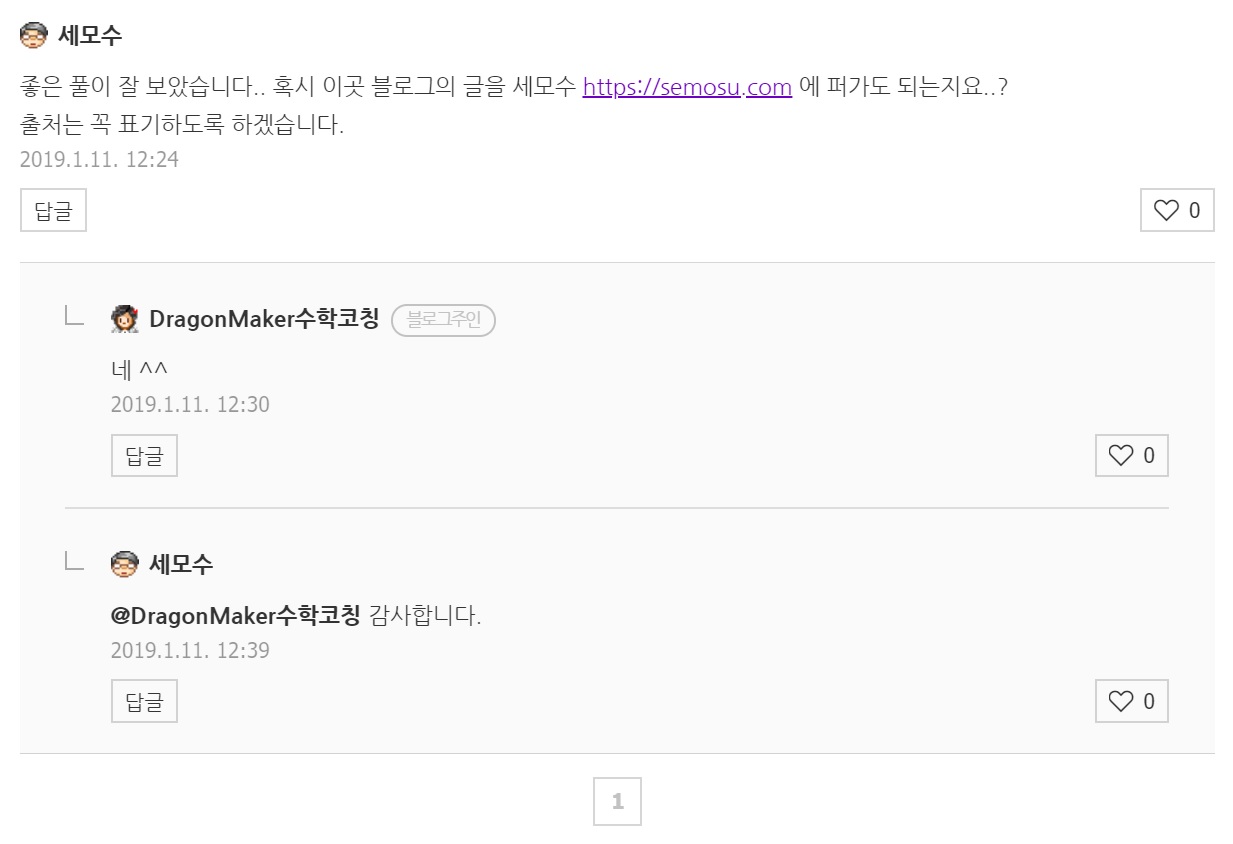Image resolution: width=1233 pixels, height=844 pixels.
Task: Click the reply-indent arrow beside DragonMaker수학코칭
Action: (x=74, y=317)
